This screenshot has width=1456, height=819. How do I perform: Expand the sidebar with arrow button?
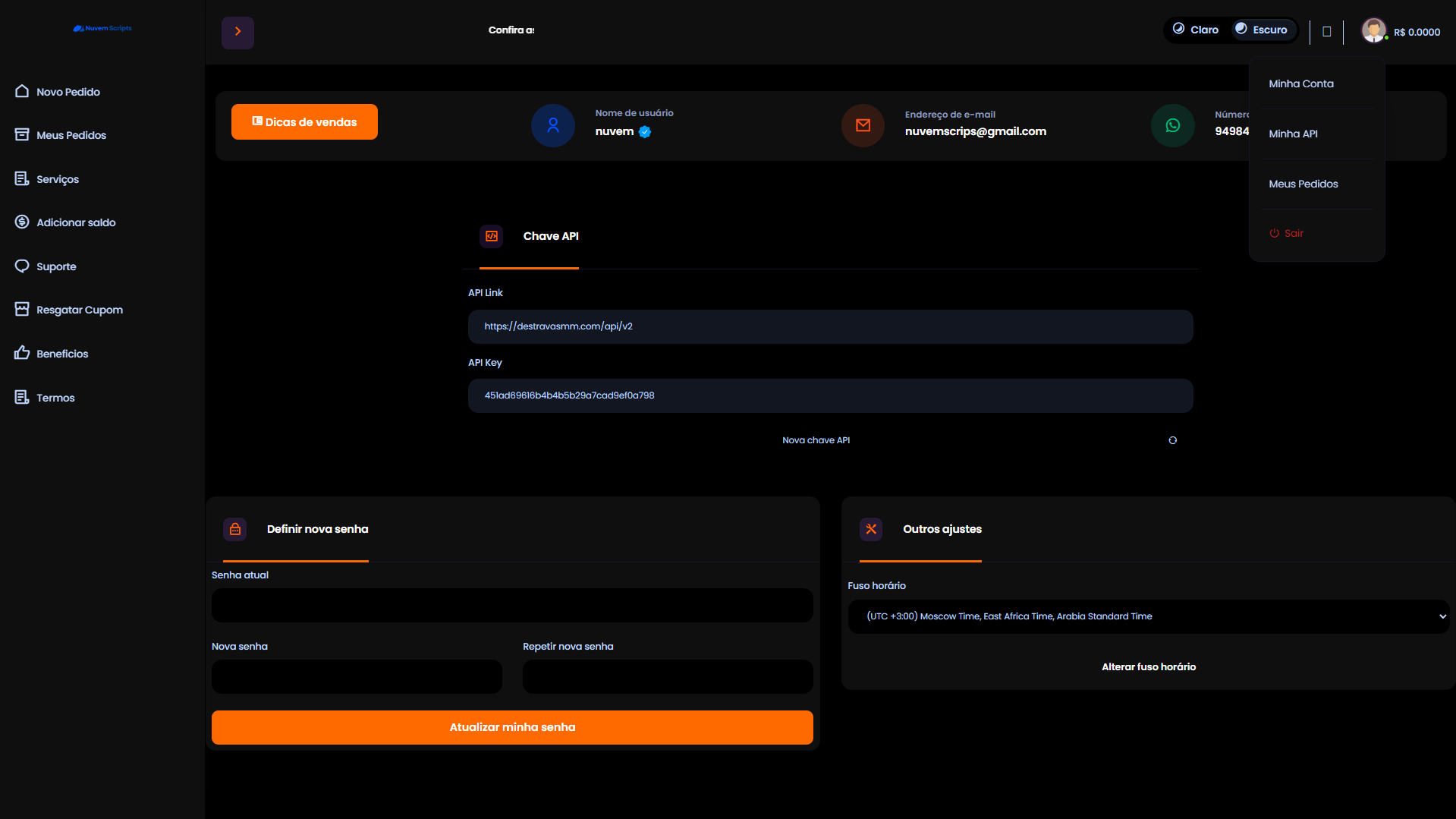pyautogui.click(x=237, y=33)
